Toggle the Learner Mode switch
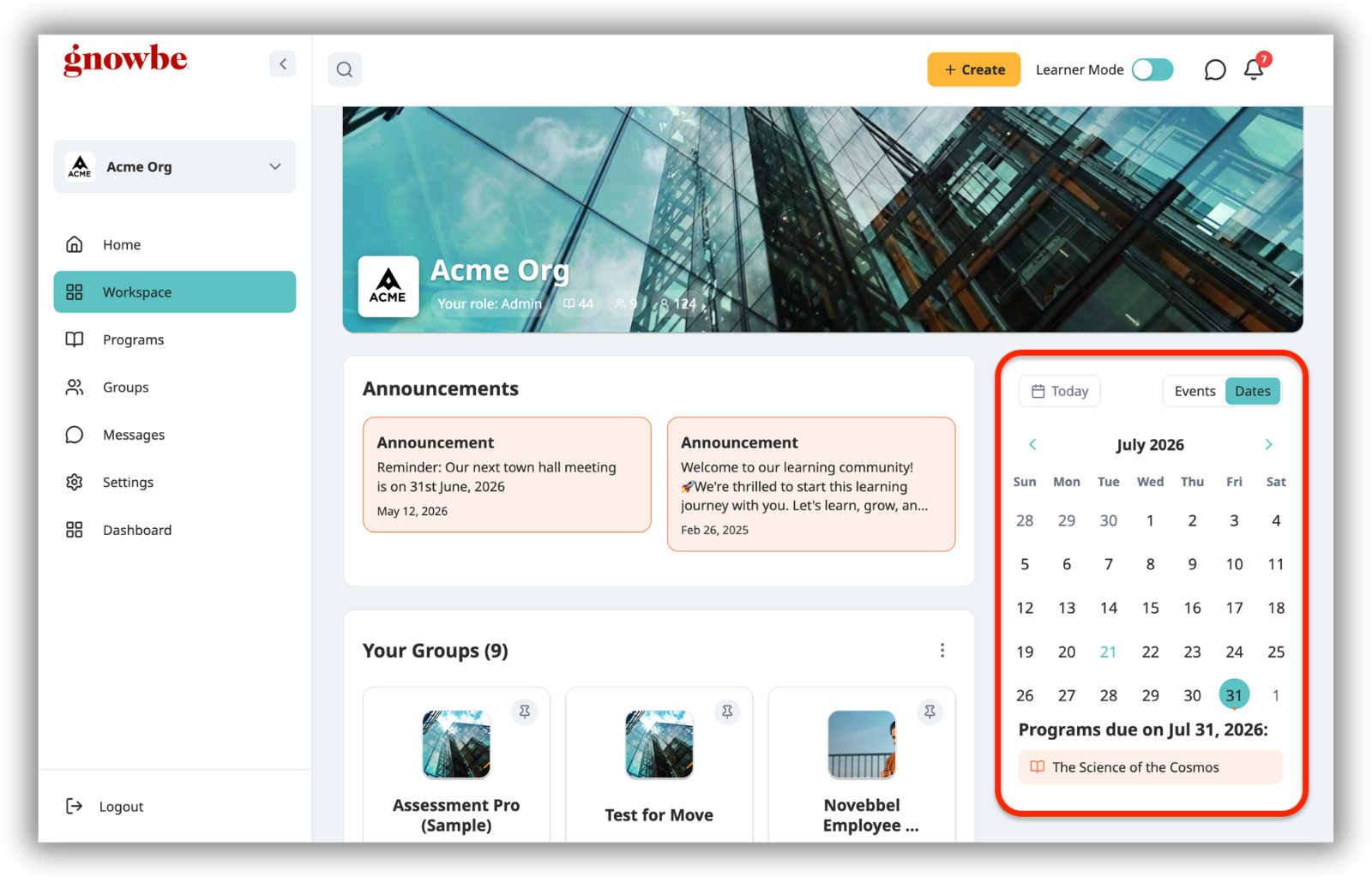This screenshot has height=883, width=1372. pyautogui.click(x=1152, y=69)
